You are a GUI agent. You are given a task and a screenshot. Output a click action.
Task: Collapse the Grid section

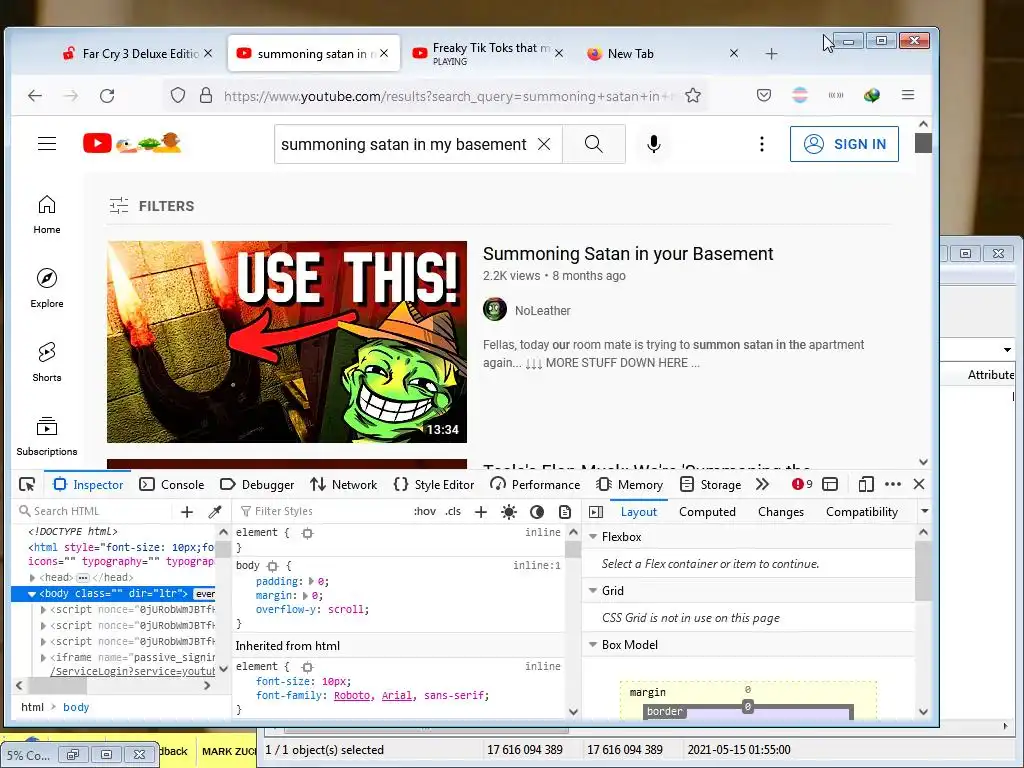coord(593,590)
